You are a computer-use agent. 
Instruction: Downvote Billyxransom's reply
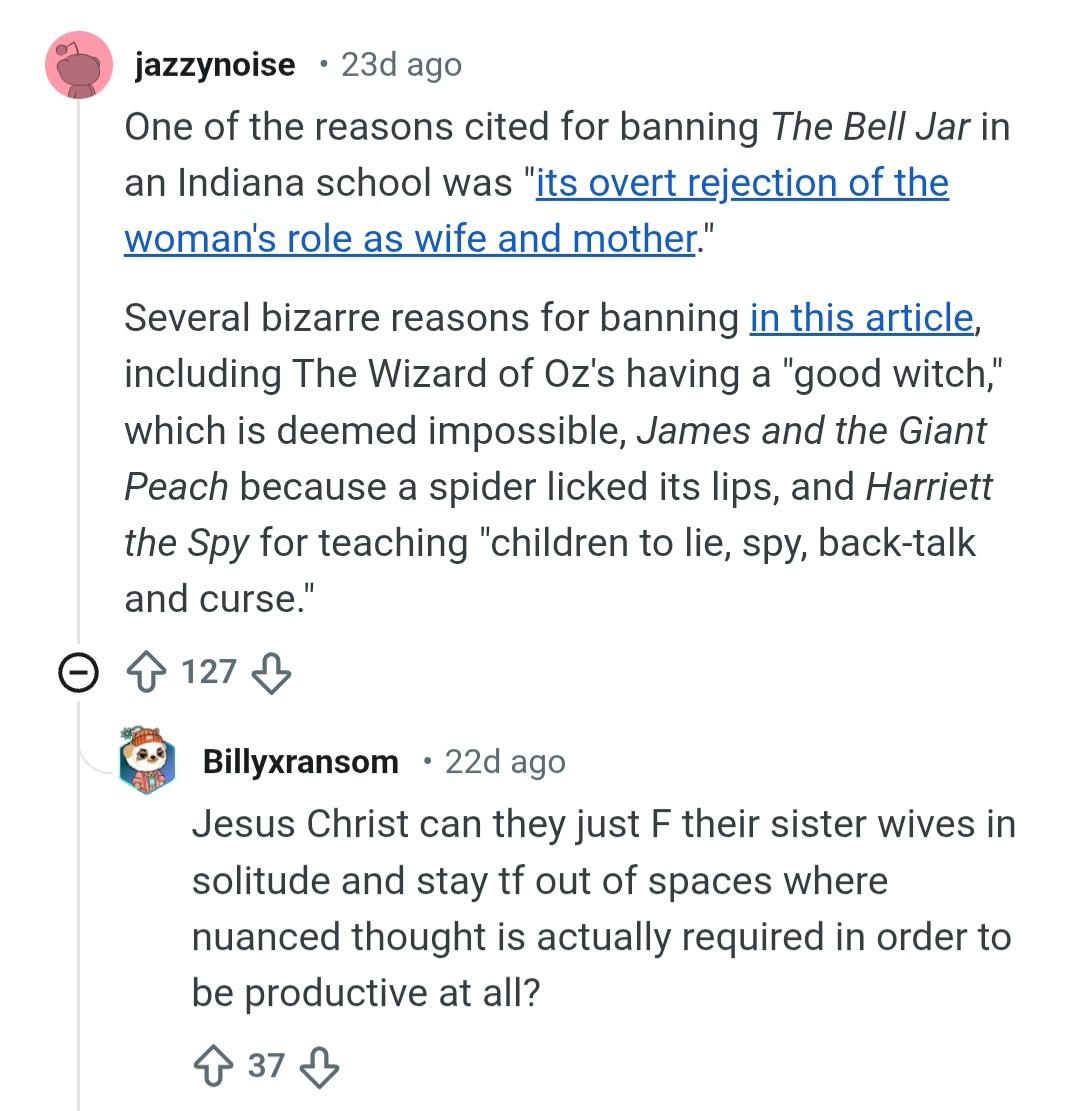click(x=319, y=1066)
